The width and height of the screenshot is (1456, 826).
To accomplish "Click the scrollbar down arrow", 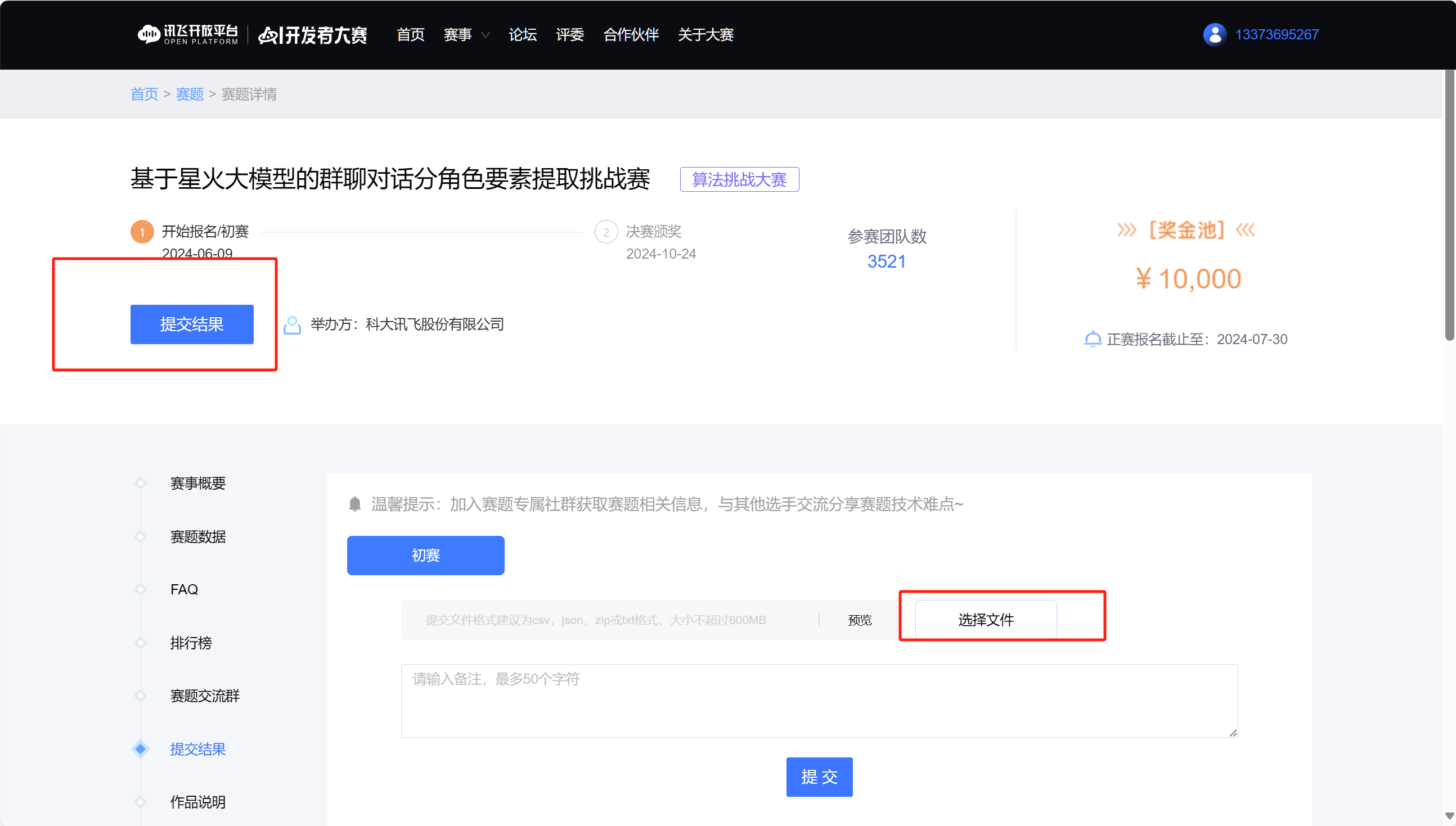I will click(1450, 816).
